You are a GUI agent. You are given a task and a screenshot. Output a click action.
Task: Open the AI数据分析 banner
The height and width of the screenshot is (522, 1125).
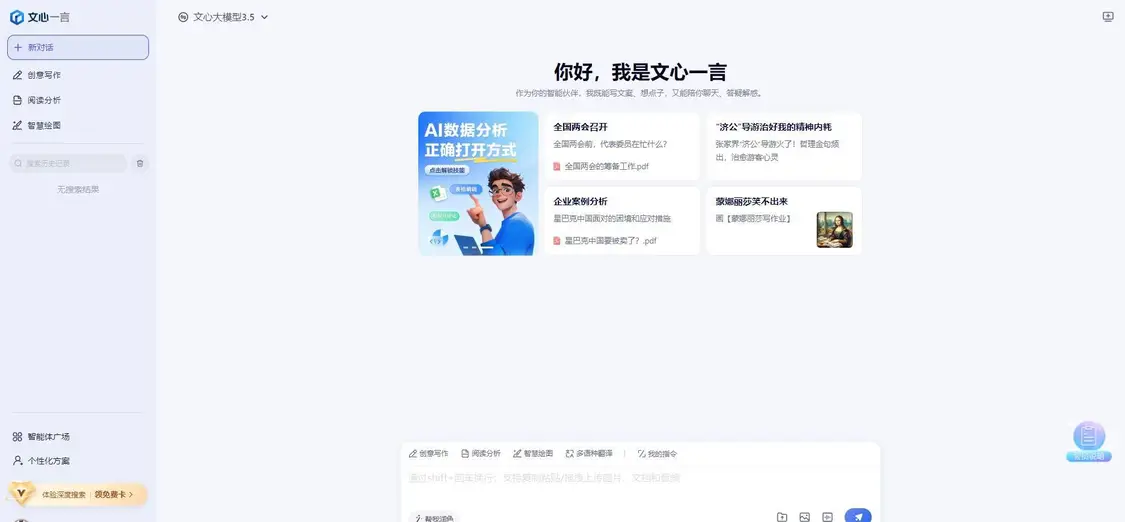click(479, 184)
